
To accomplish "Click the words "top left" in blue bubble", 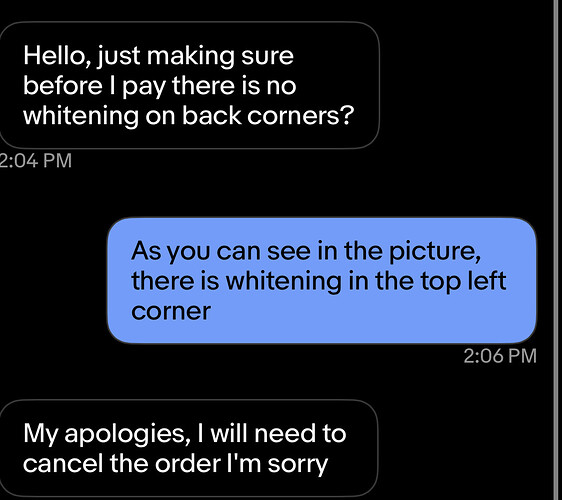I will tap(463, 281).
